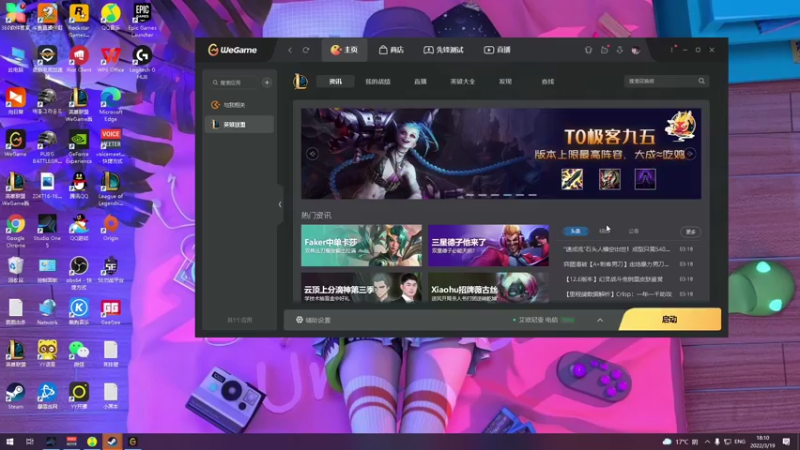Open 辅助设置 settings with the gear

tap(313, 320)
